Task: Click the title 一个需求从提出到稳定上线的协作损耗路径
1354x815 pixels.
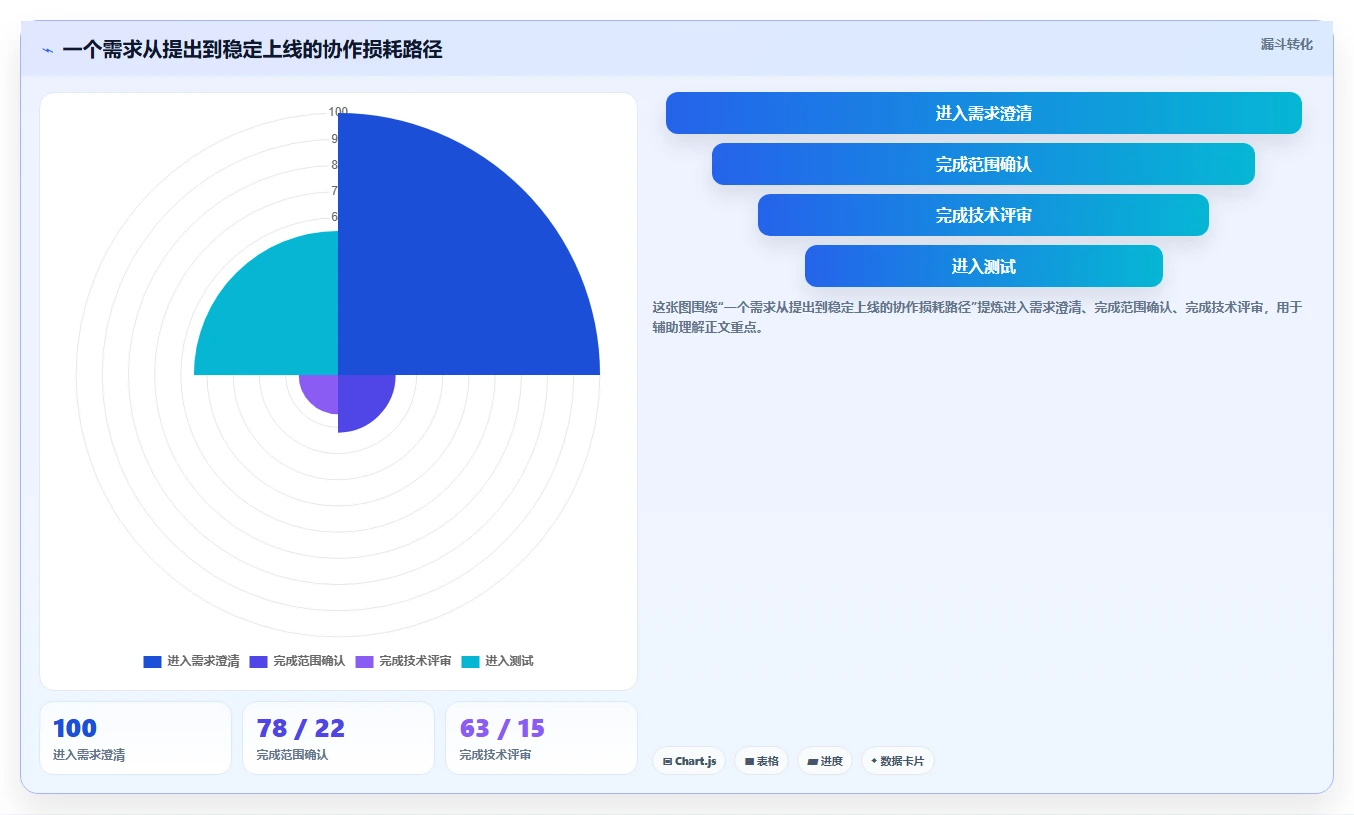Action: 252,50
